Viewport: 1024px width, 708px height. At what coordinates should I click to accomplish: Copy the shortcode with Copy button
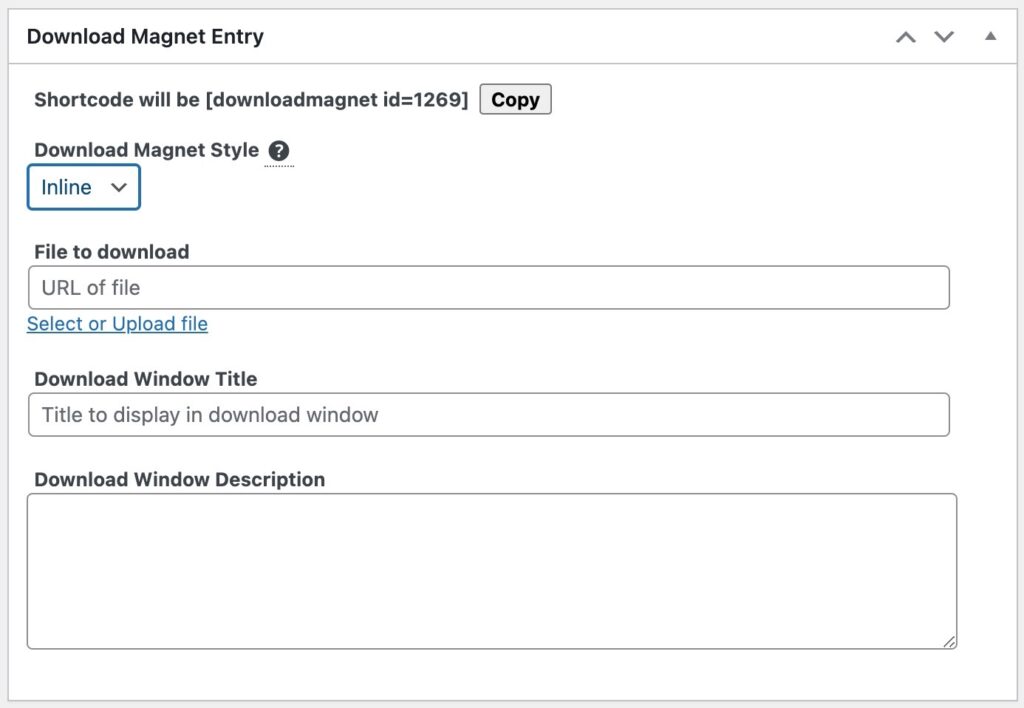515,99
